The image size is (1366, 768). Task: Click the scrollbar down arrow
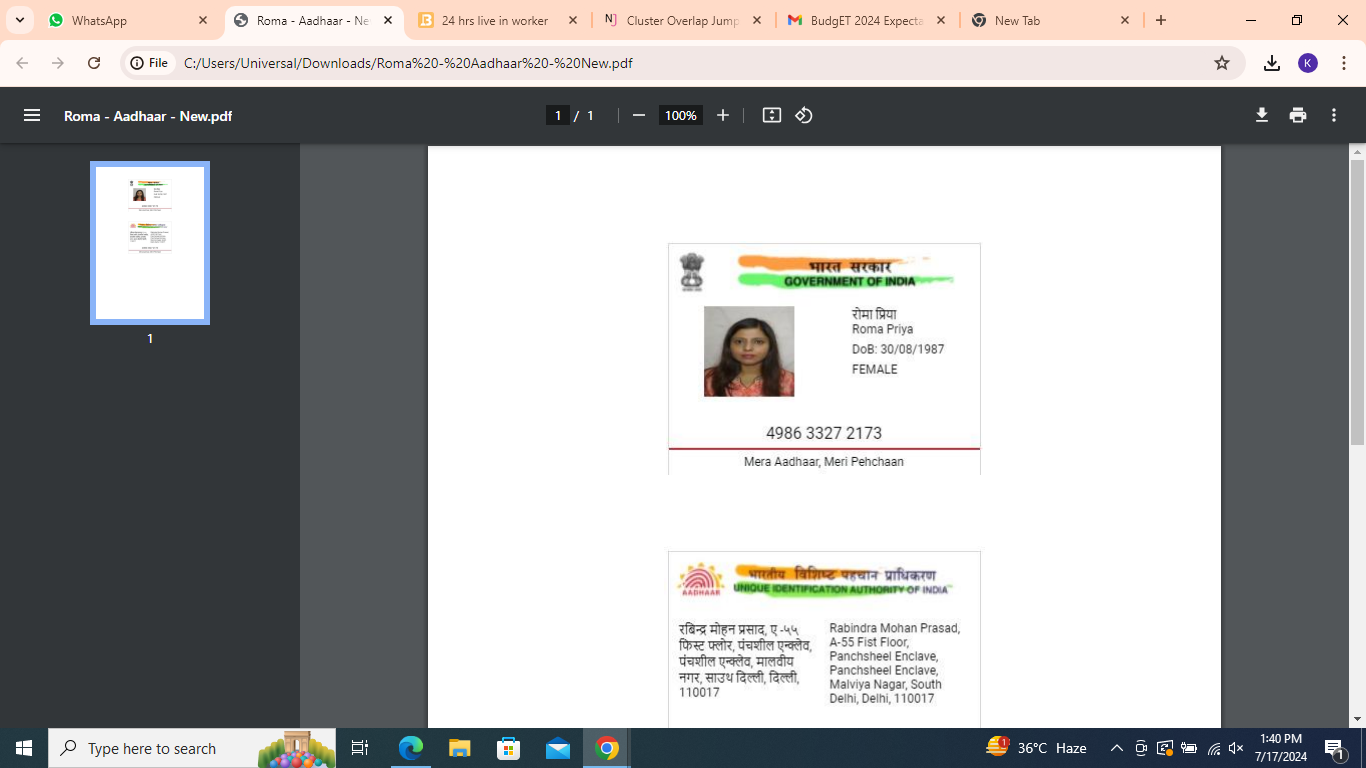click(1357, 719)
